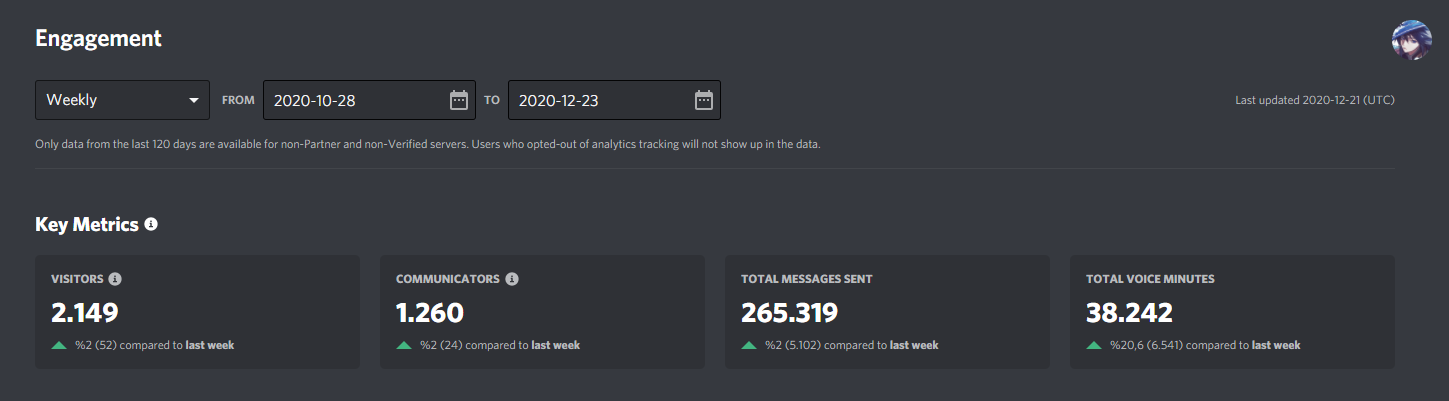
Task: Click the Weekly dropdown caret arrow
Action: point(193,101)
